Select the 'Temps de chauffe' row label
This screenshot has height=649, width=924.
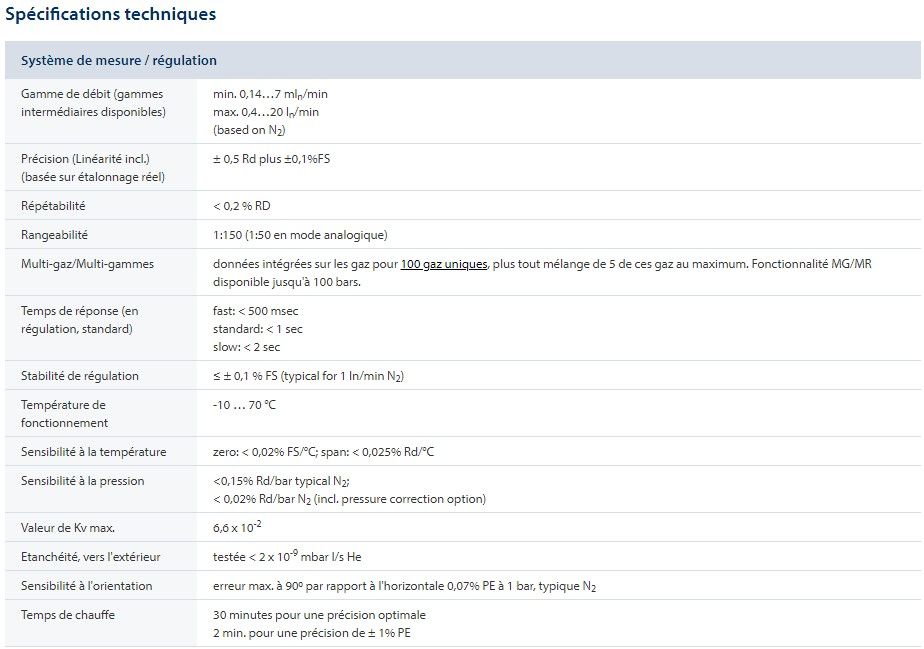click(x=68, y=615)
